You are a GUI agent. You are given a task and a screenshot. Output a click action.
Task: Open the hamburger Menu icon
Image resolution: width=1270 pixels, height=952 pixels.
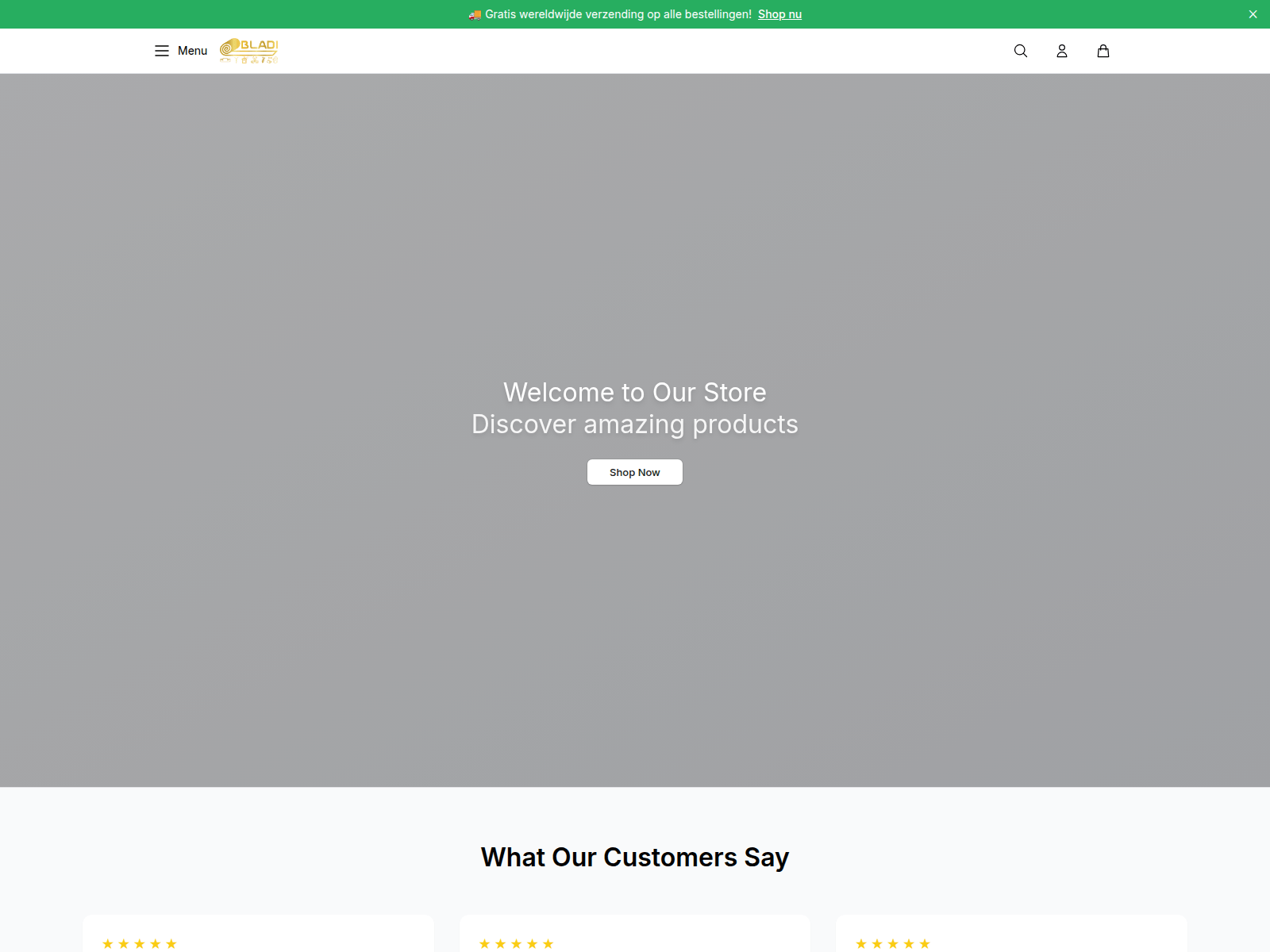click(162, 51)
